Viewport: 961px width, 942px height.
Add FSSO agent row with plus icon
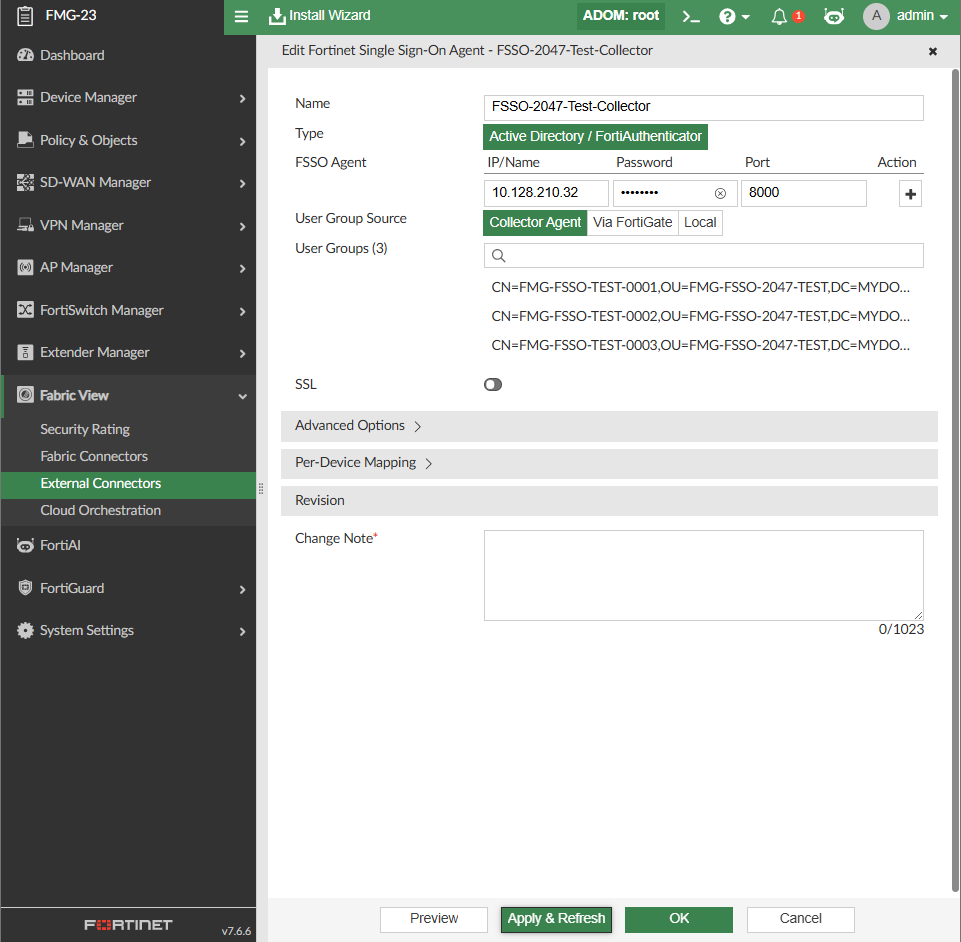pos(910,194)
